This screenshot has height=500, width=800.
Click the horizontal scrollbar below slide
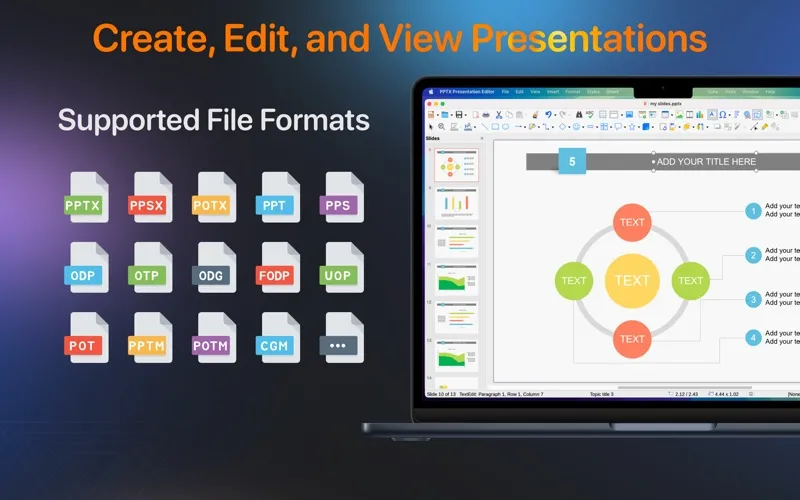(x=684, y=388)
